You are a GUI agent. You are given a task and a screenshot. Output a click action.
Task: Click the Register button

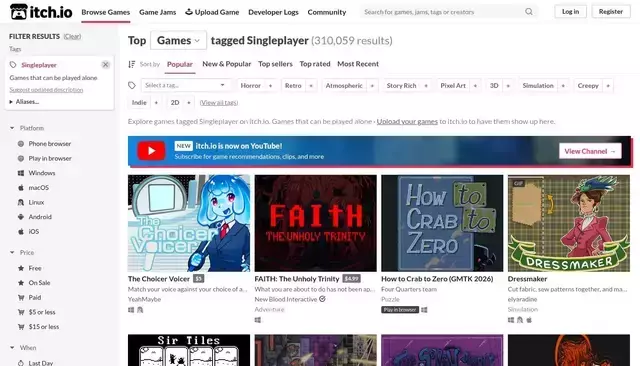tap(611, 11)
